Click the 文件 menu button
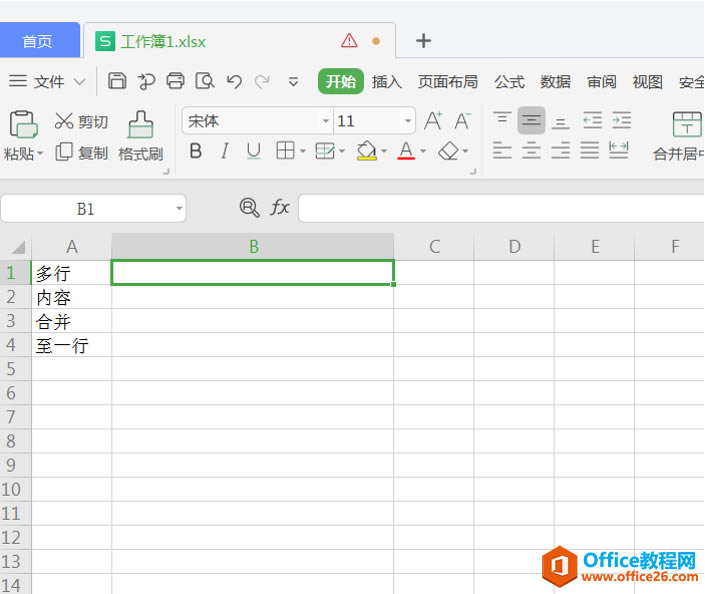705x594 pixels. click(48, 82)
